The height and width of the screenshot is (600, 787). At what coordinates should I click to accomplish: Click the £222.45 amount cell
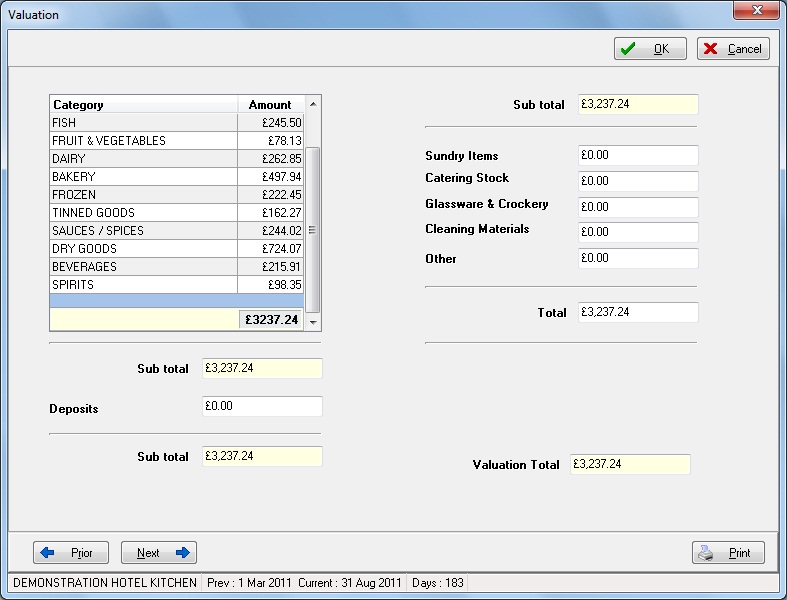click(271, 195)
